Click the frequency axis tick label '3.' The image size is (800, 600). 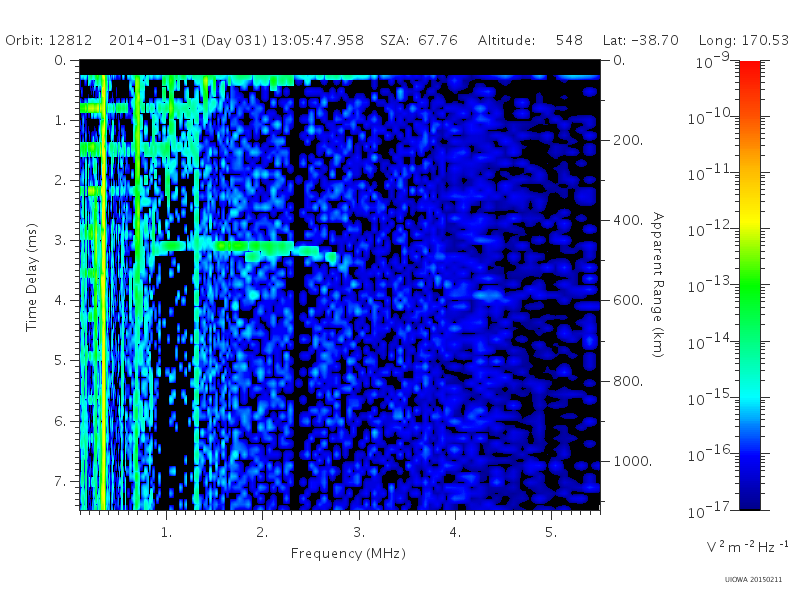coord(359,532)
